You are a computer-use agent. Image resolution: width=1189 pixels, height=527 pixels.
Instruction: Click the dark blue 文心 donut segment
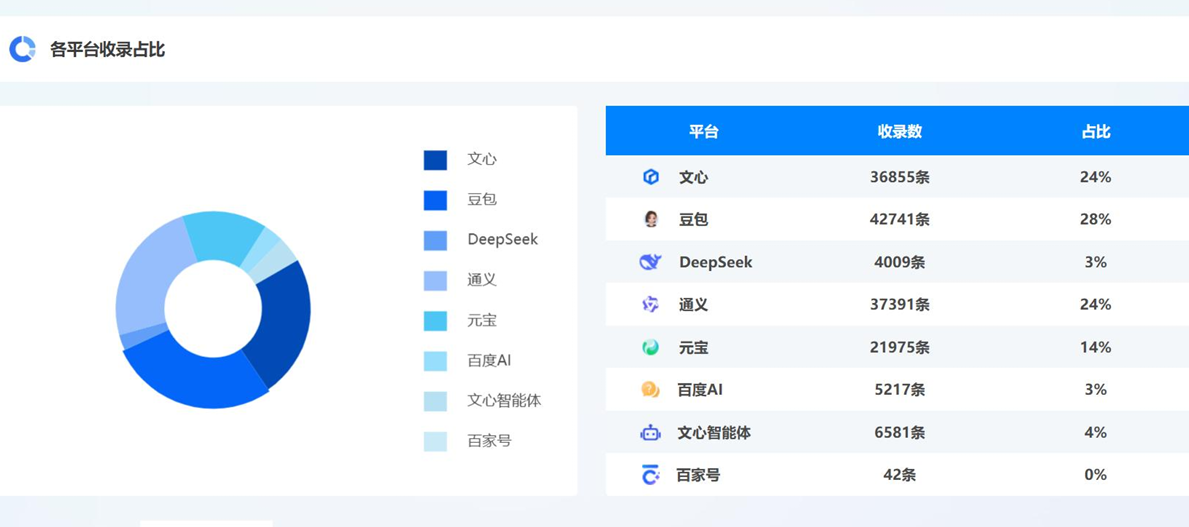pos(284,326)
